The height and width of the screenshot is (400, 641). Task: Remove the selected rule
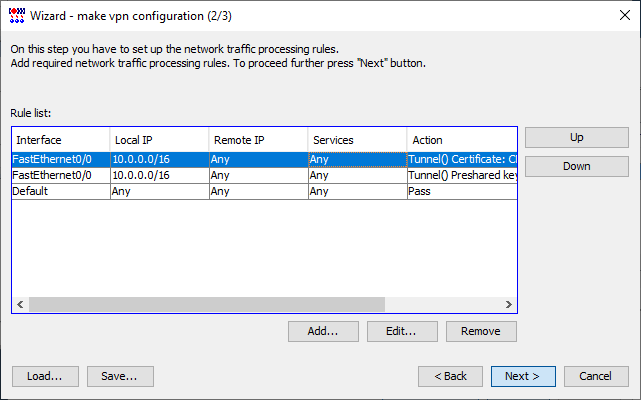481,331
